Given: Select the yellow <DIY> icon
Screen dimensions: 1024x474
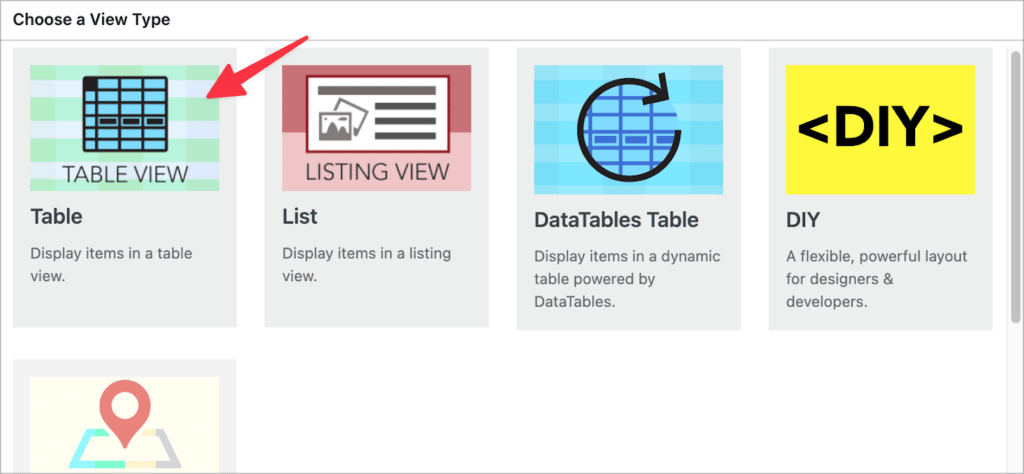Looking at the screenshot, I should tap(880, 129).
